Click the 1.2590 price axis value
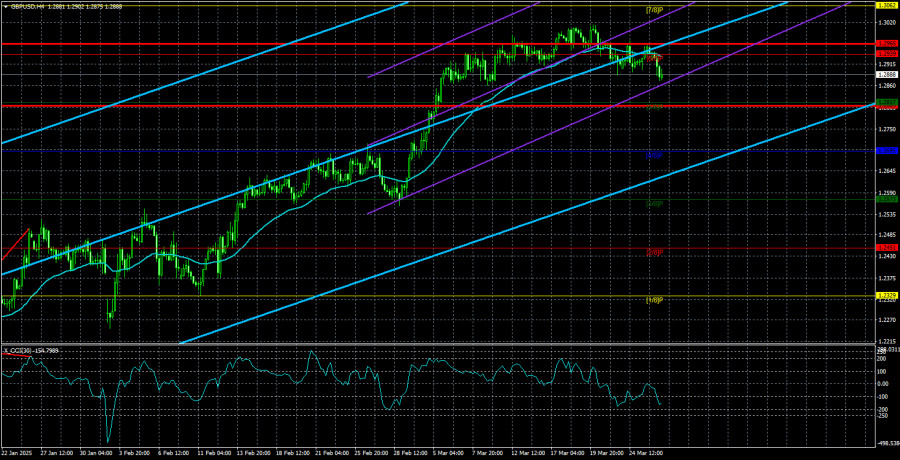 pos(885,193)
